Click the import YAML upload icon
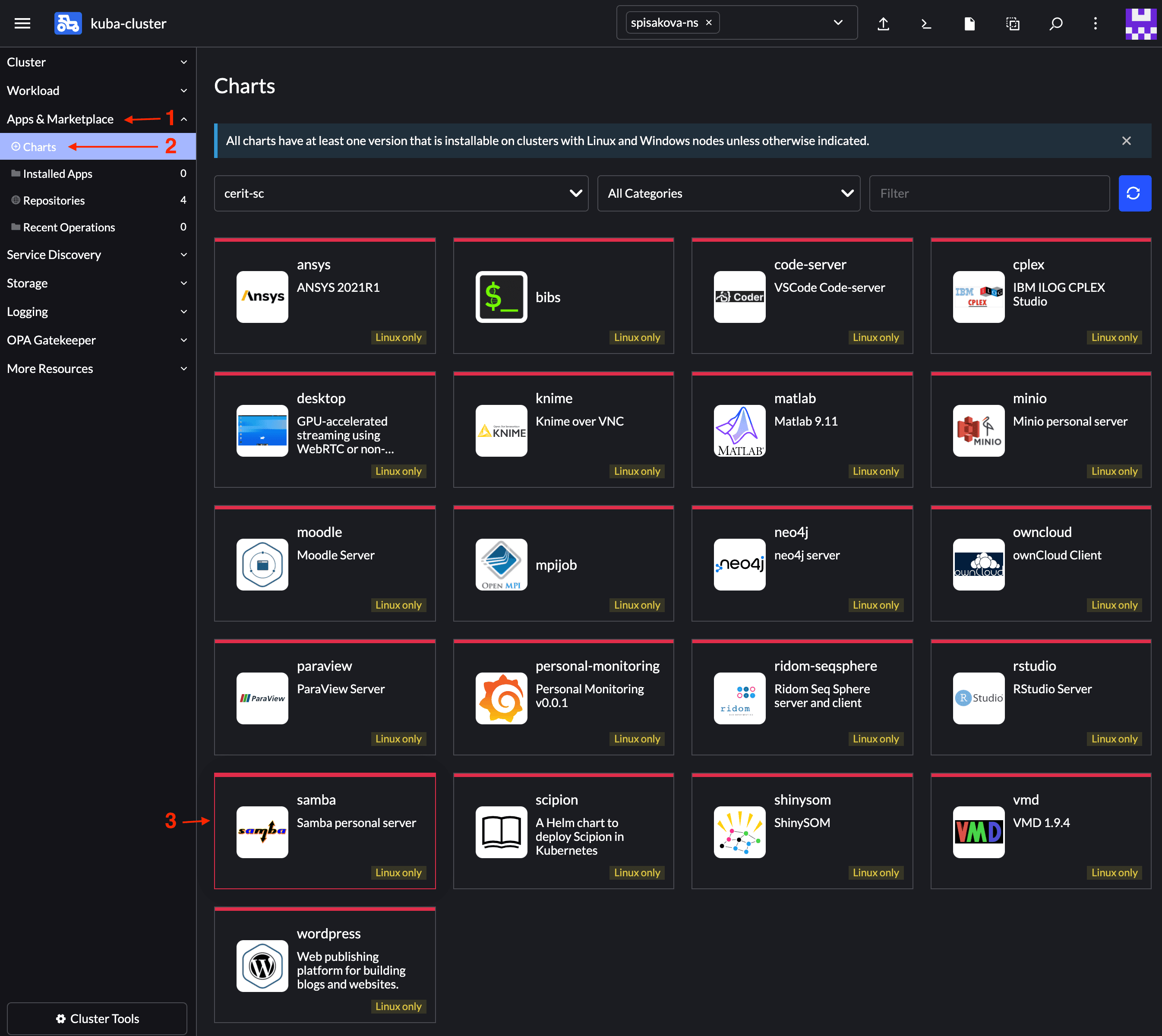Screen dimensions: 1162x1036 click(x=883, y=23)
